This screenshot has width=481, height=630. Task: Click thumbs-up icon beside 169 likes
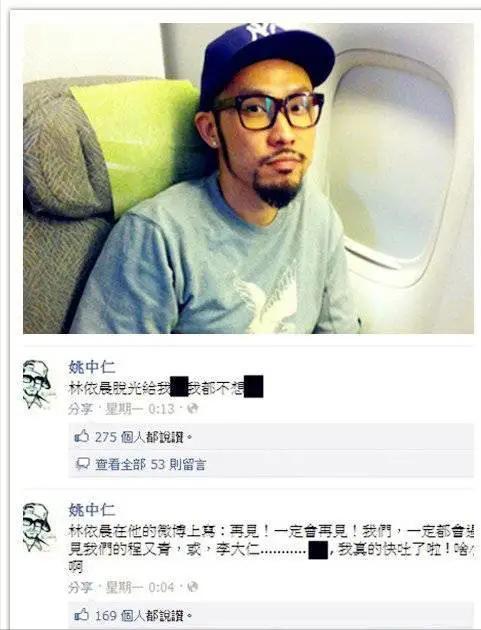[x=82, y=615]
